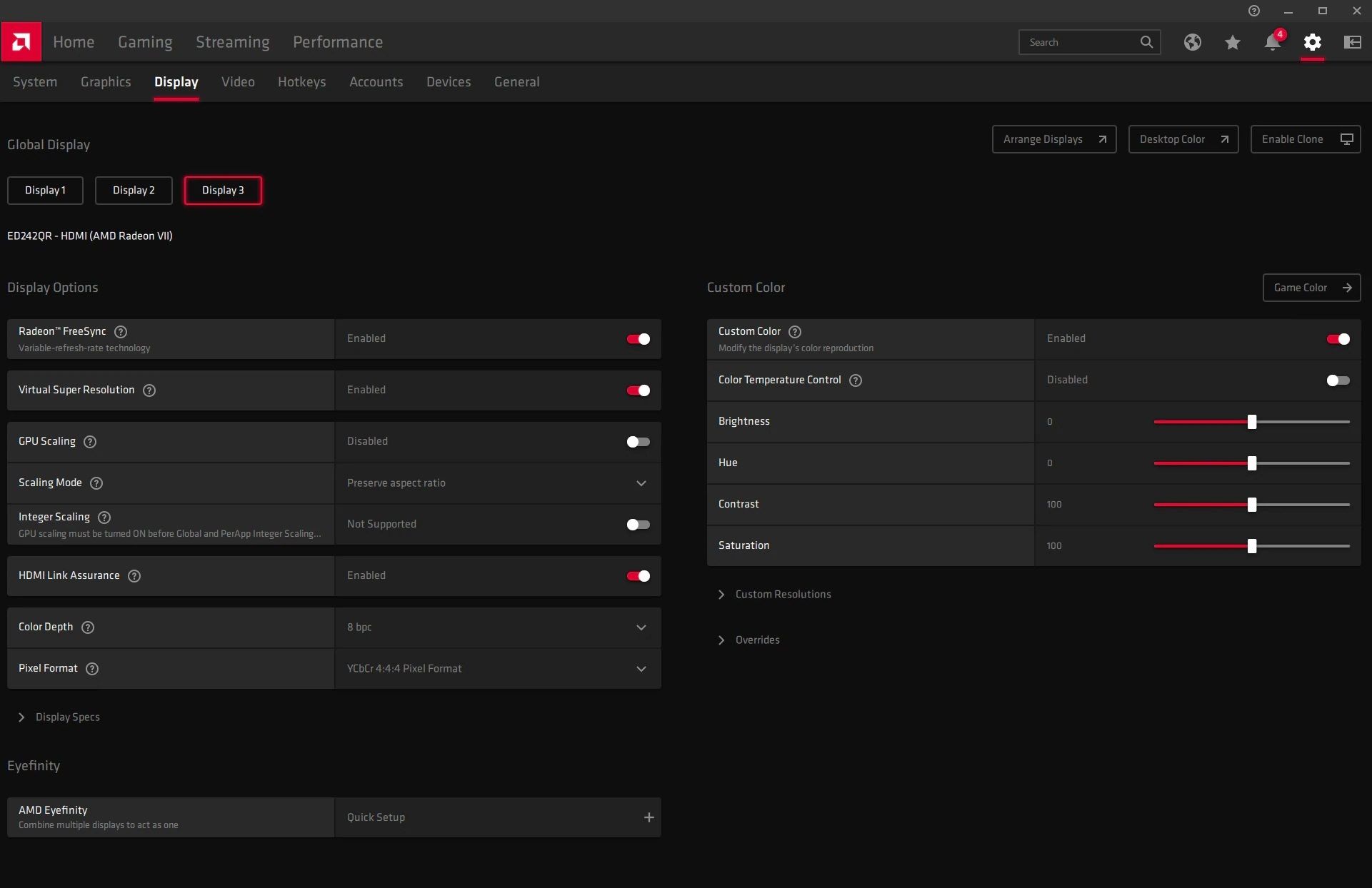Click Game Color button shortcut

[x=1311, y=287]
